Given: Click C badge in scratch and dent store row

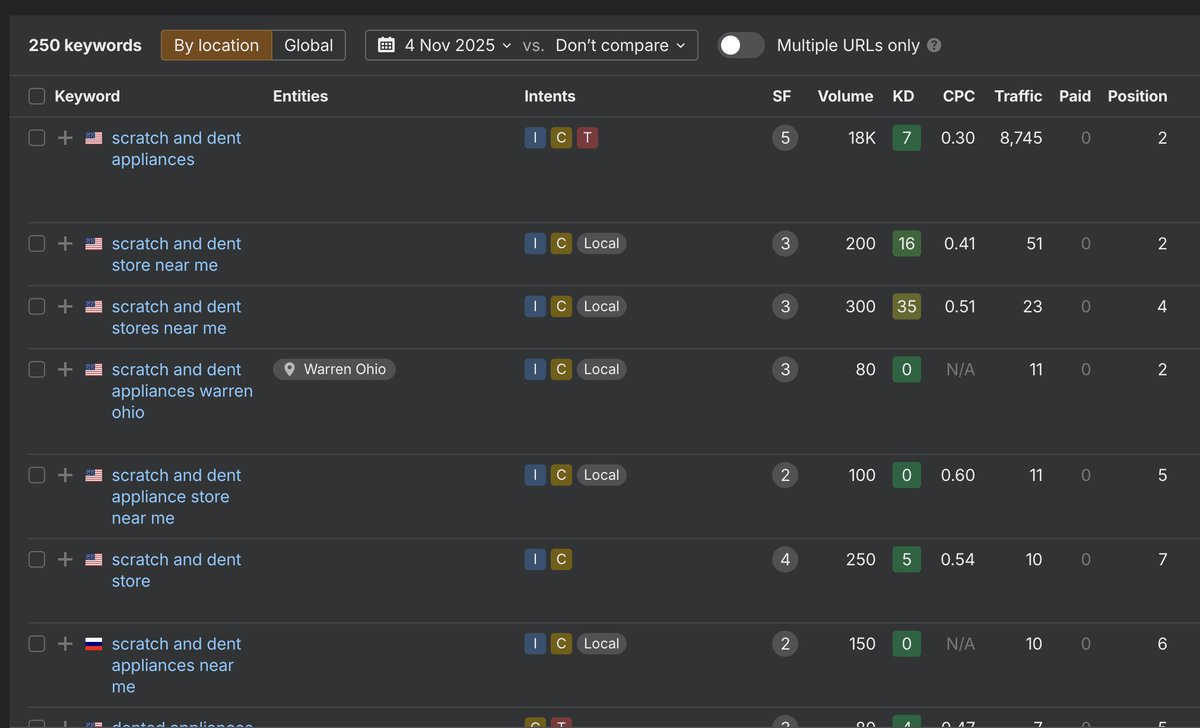Looking at the screenshot, I should [x=561, y=559].
